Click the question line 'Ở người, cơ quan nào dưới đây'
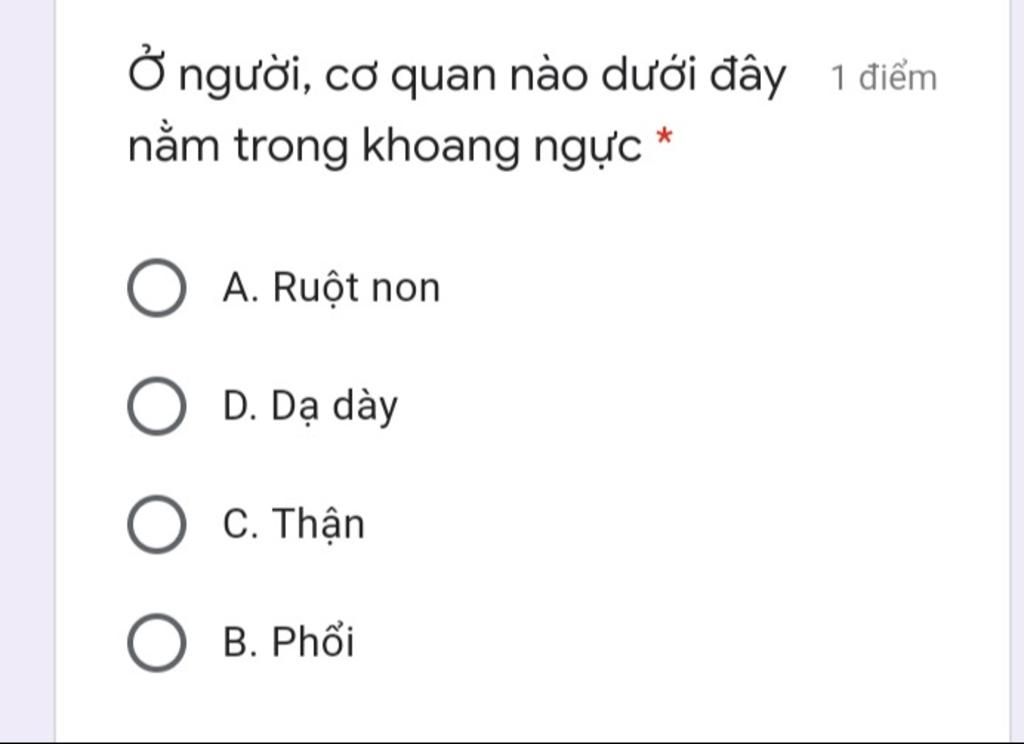The image size is (1024, 744). 456,75
